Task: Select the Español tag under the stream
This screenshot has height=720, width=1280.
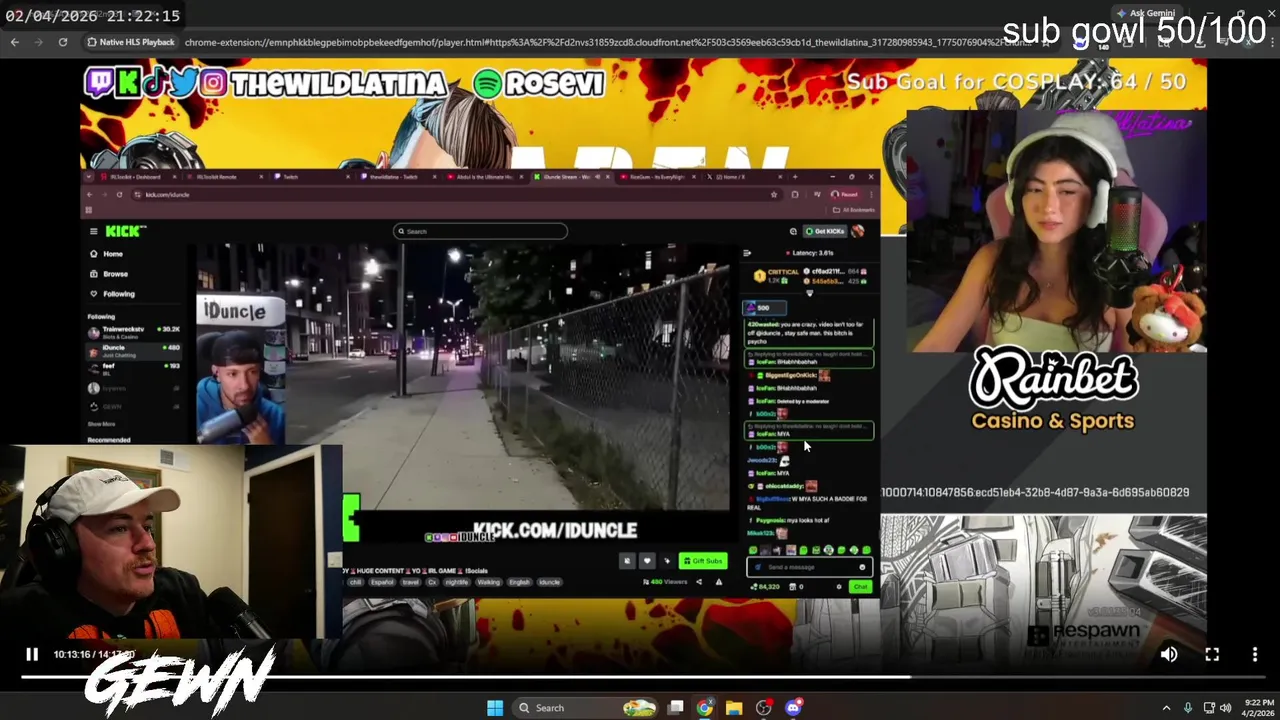Action: point(382,582)
